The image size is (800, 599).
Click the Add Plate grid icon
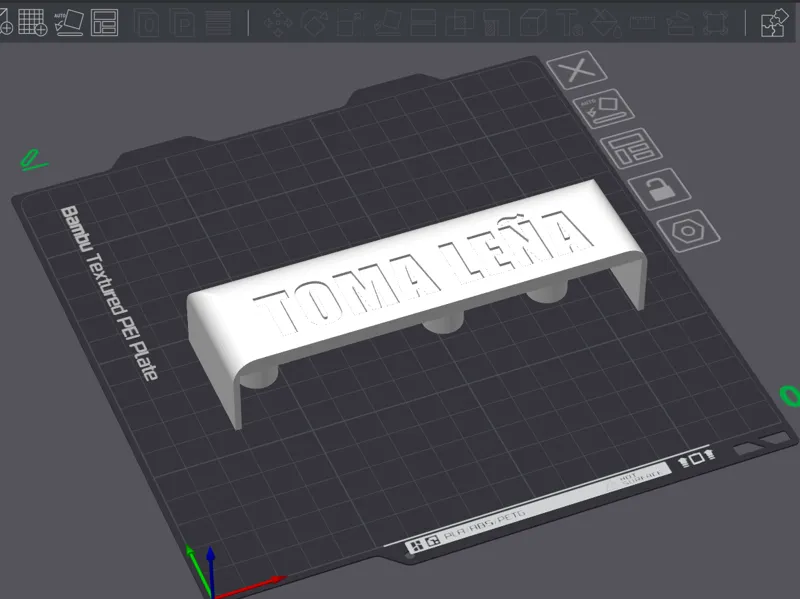pyautogui.click(x=32, y=22)
